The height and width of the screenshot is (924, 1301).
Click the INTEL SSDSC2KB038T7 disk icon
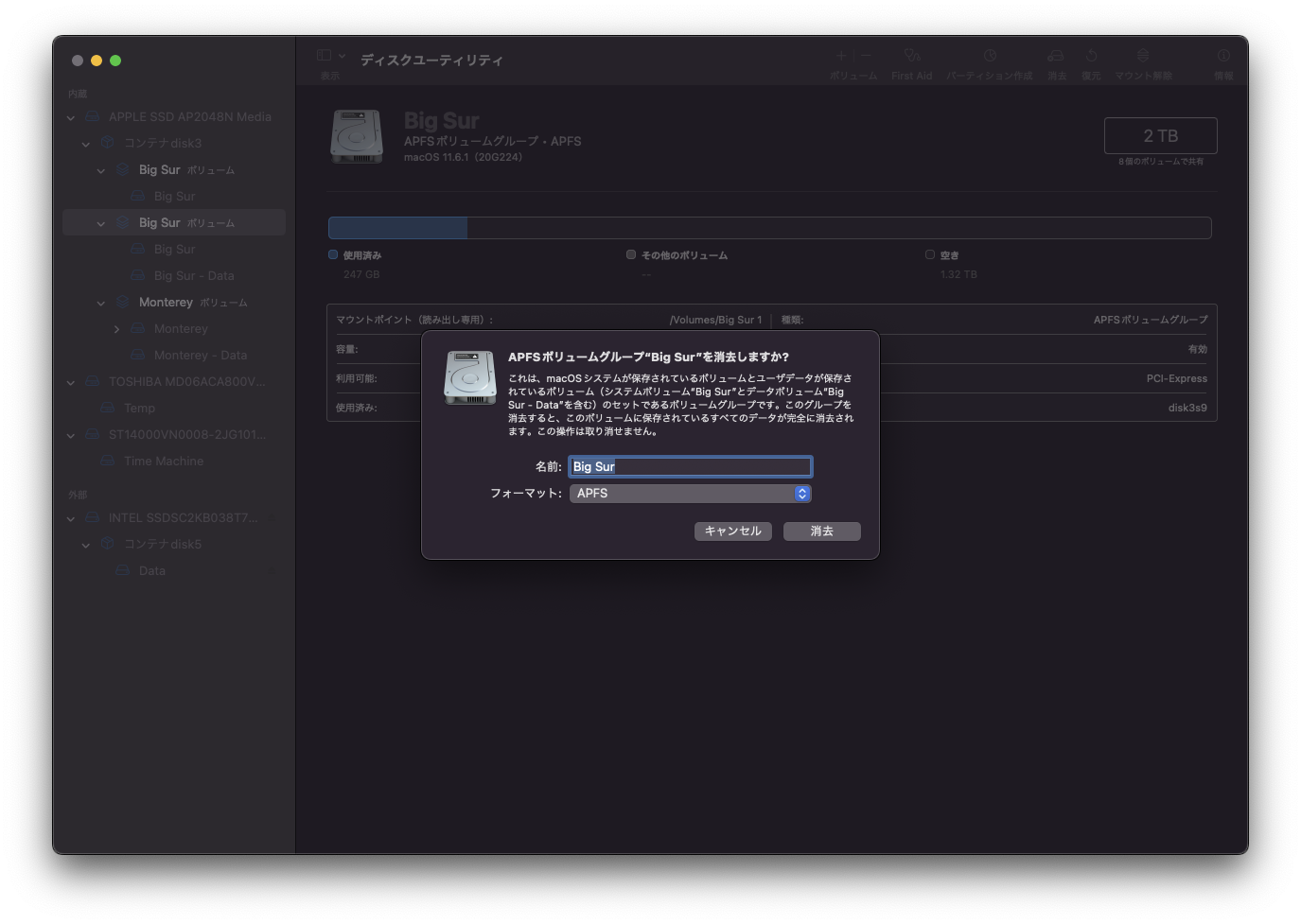[93, 517]
